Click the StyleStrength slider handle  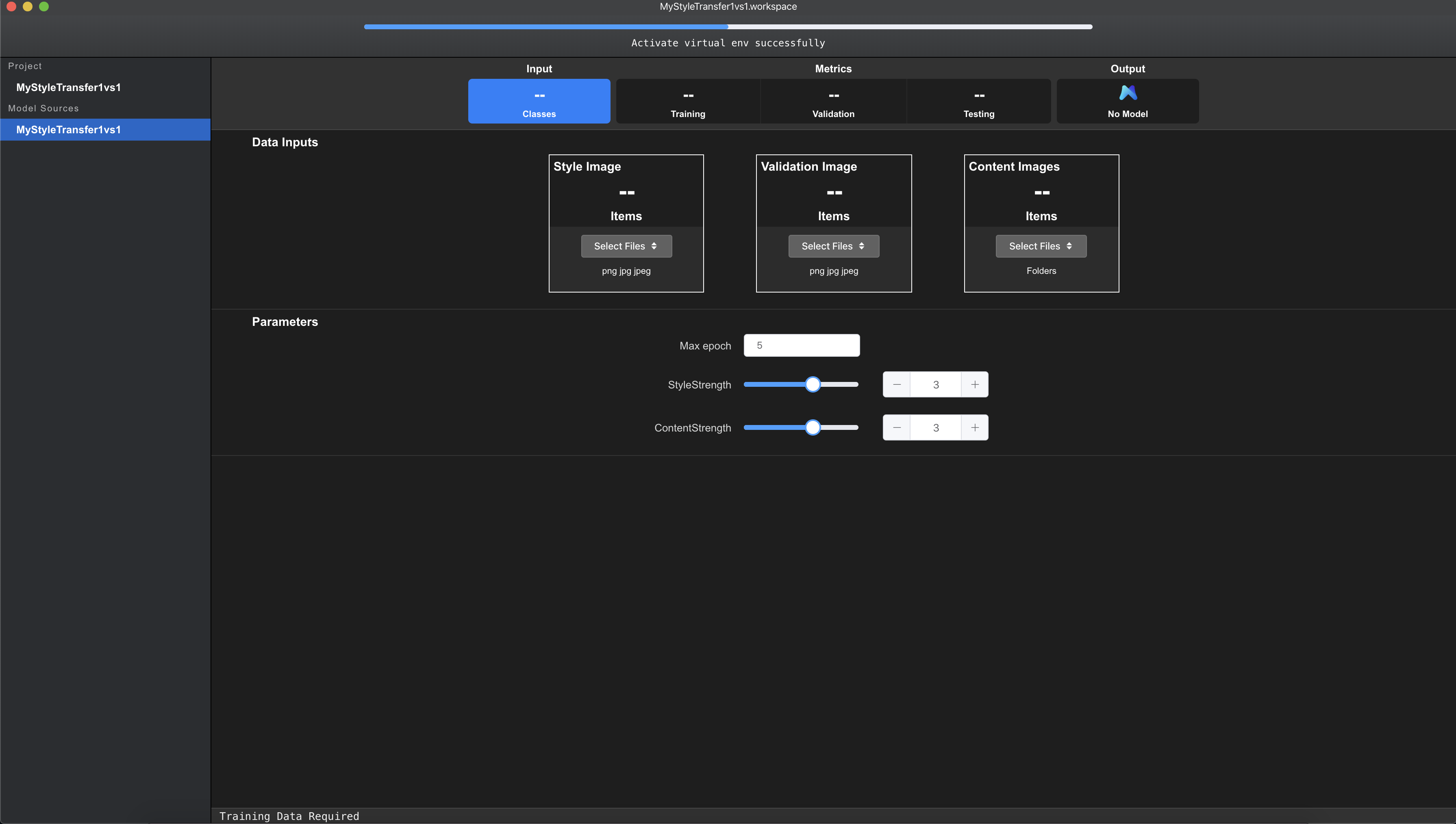click(813, 384)
